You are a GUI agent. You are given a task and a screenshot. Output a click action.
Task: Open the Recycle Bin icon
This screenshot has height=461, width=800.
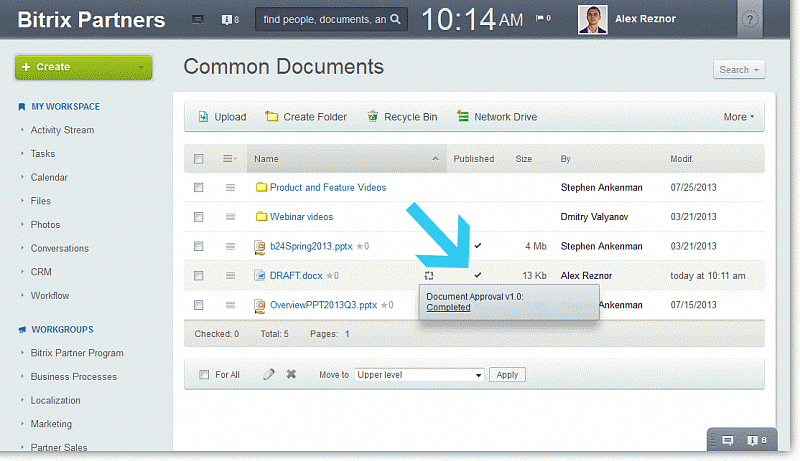373,117
